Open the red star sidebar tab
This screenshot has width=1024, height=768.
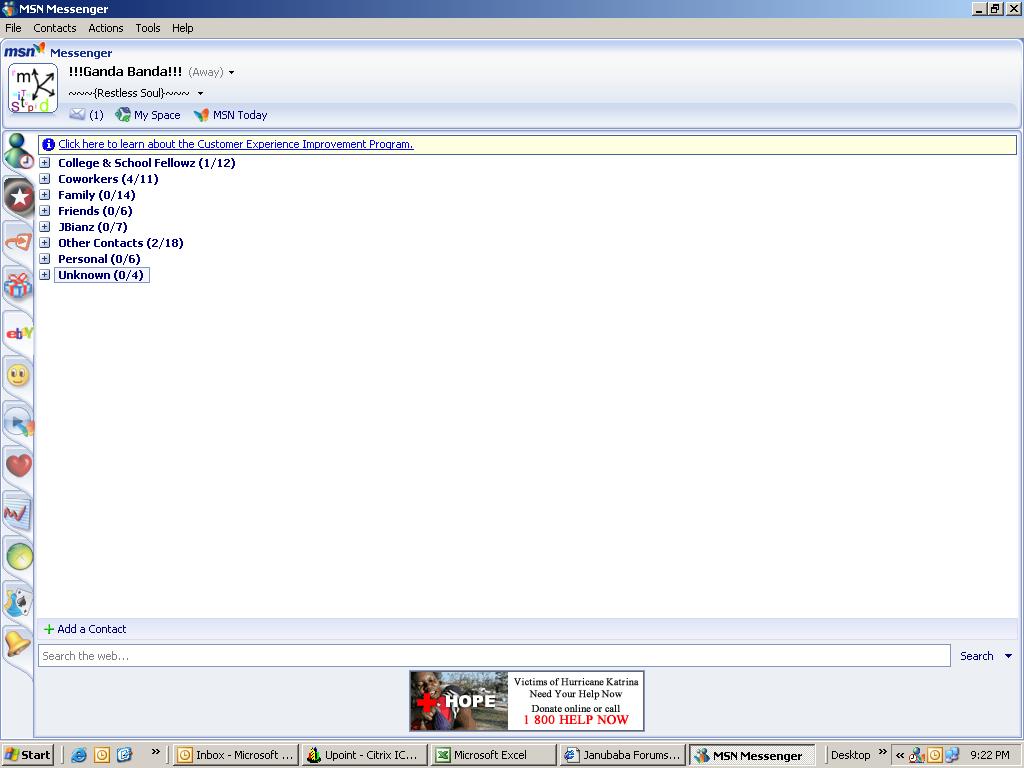tap(19, 197)
